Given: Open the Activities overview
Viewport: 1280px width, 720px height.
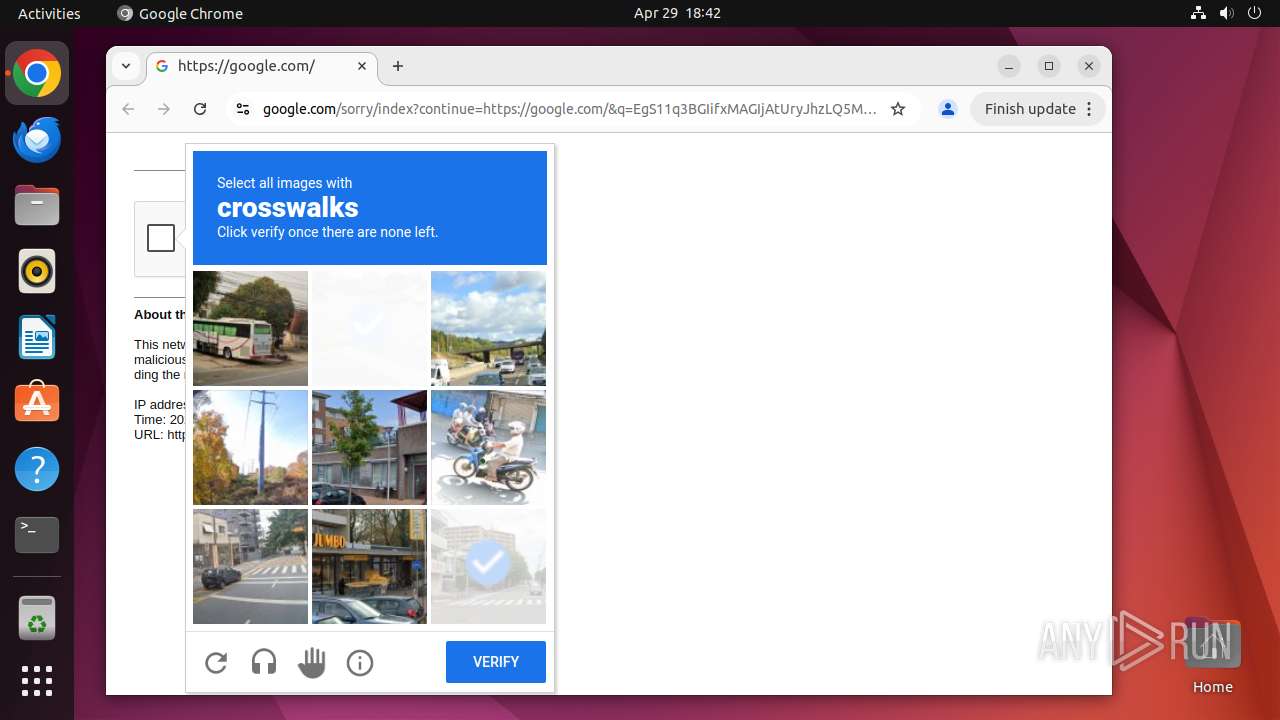Looking at the screenshot, I should coord(49,13).
